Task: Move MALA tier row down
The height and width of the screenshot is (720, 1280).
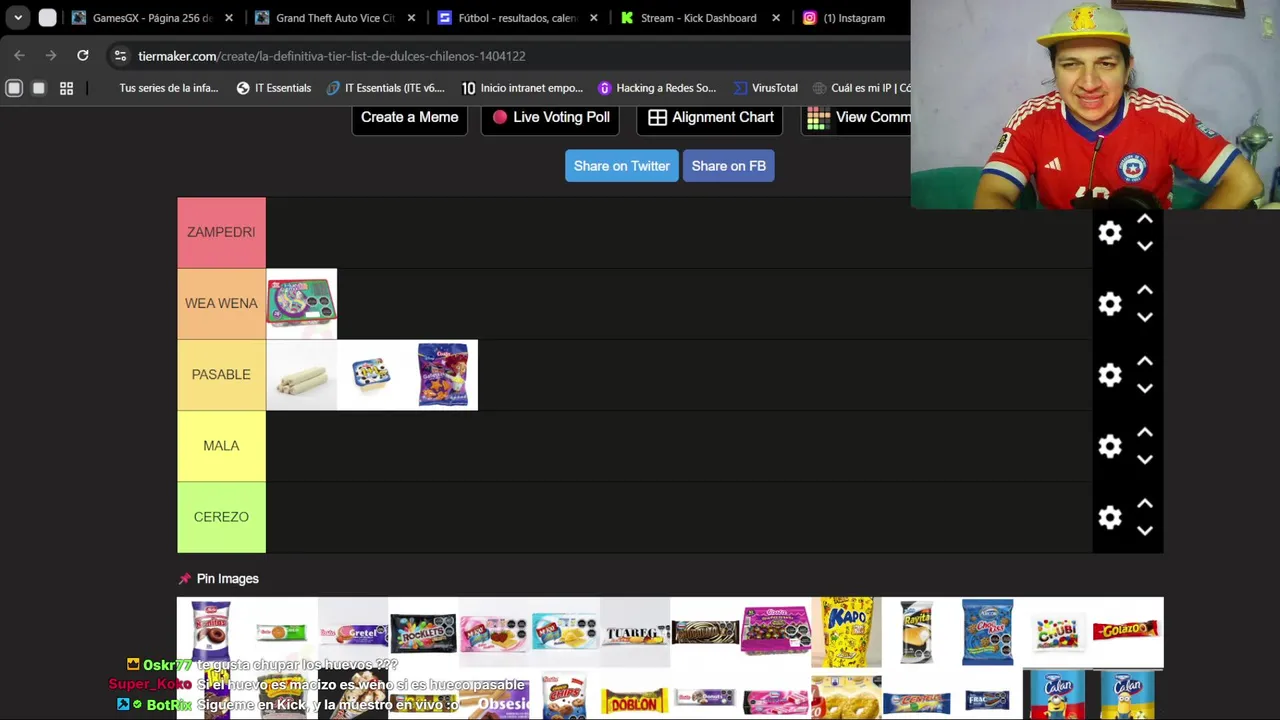Action: (1145, 459)
